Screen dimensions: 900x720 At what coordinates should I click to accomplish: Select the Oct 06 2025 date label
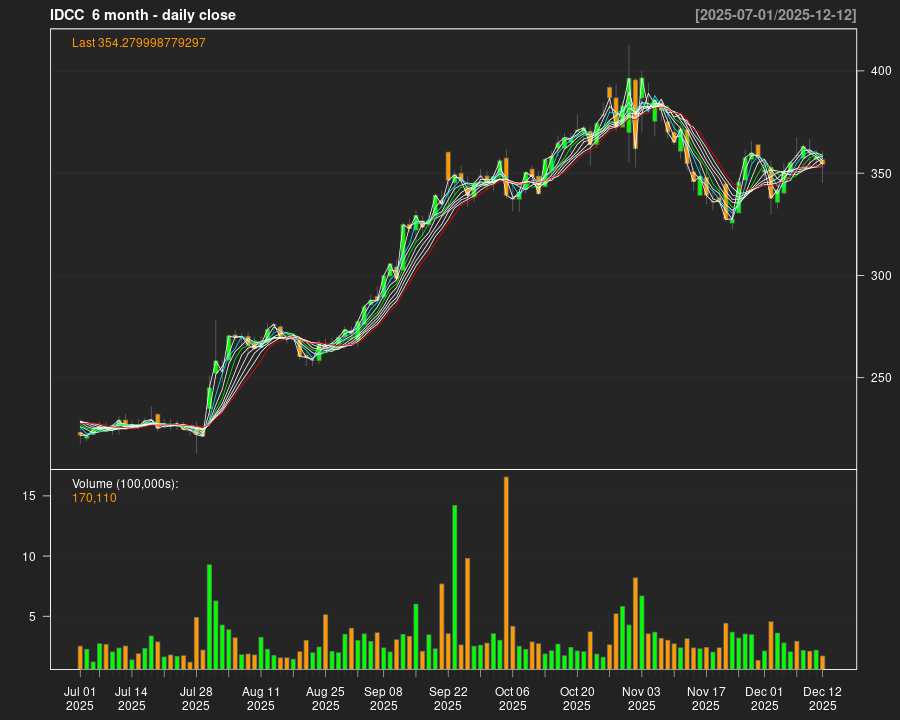512,698
